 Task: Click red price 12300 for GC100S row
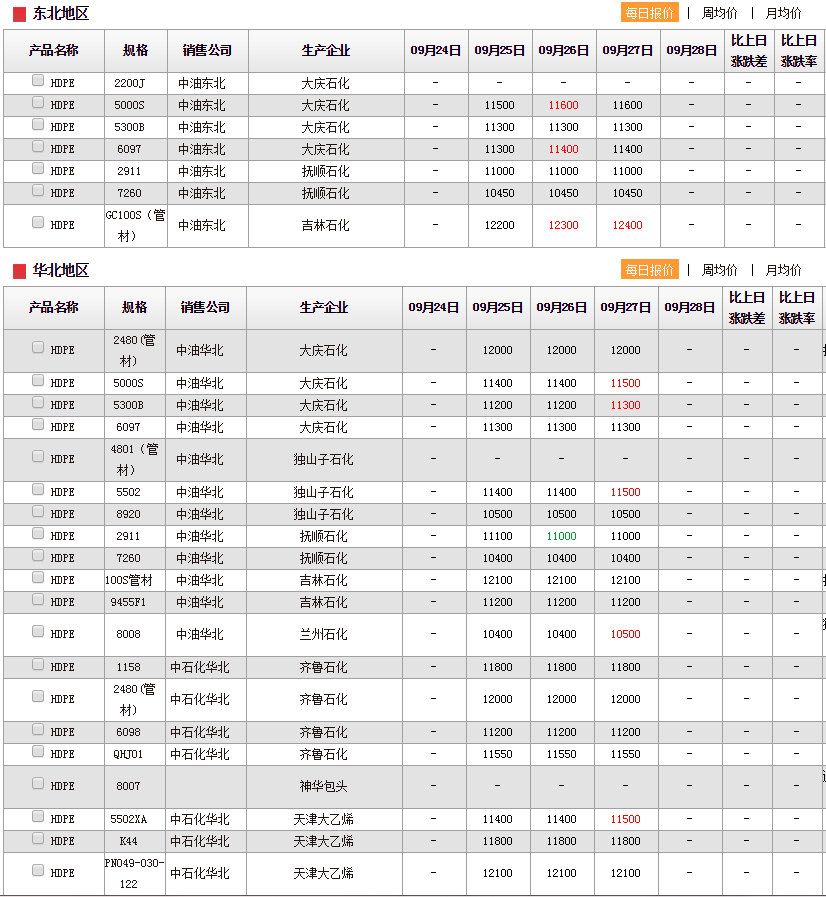click(563, 225)
